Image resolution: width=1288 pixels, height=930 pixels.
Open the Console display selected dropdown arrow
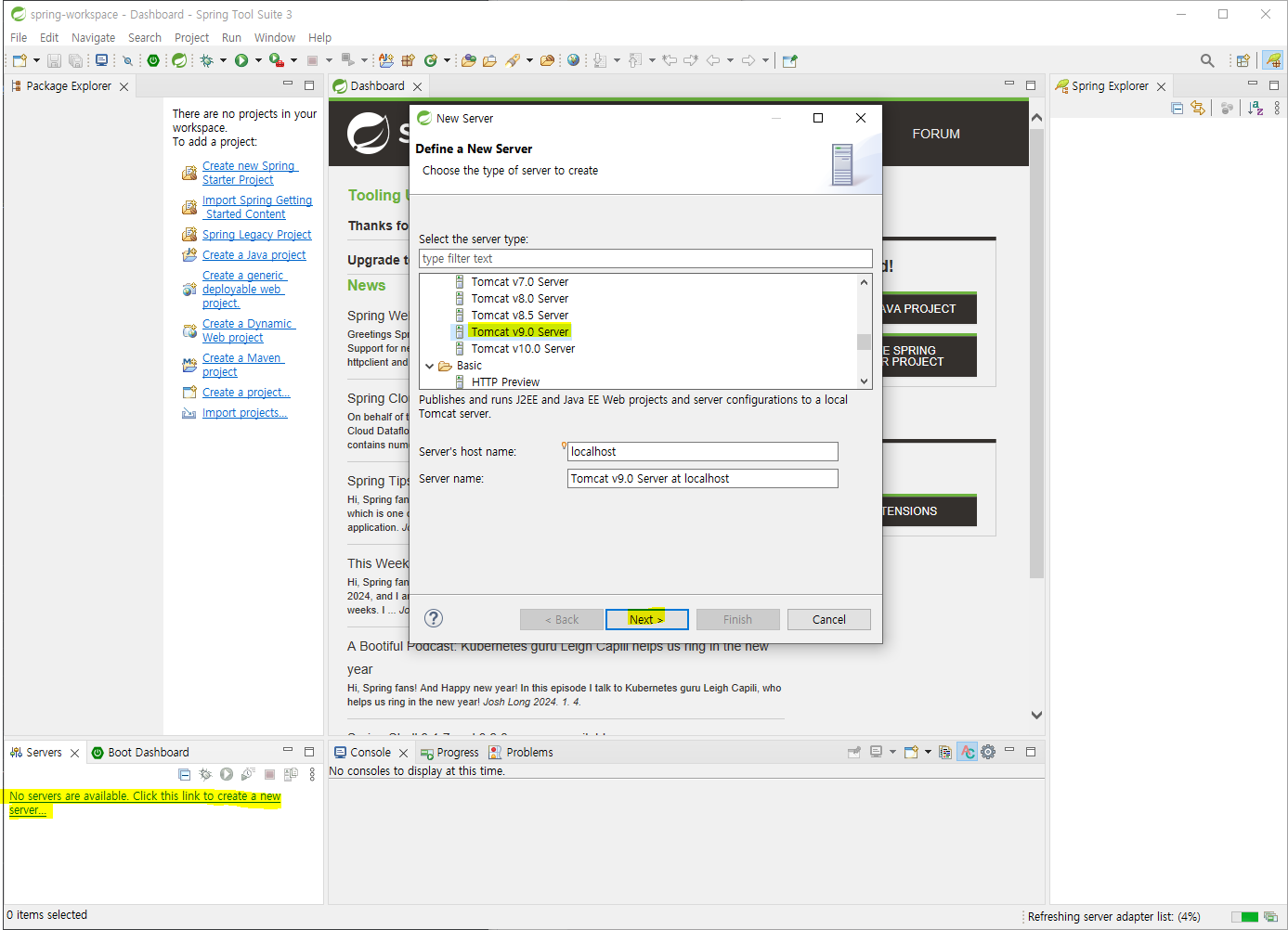[x=892, y=752]
